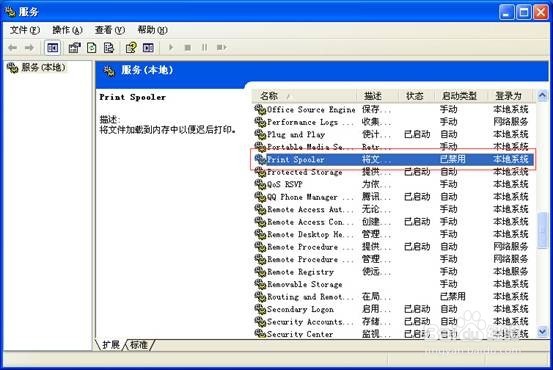Select the Print Spooler service name

pos(296,160)
